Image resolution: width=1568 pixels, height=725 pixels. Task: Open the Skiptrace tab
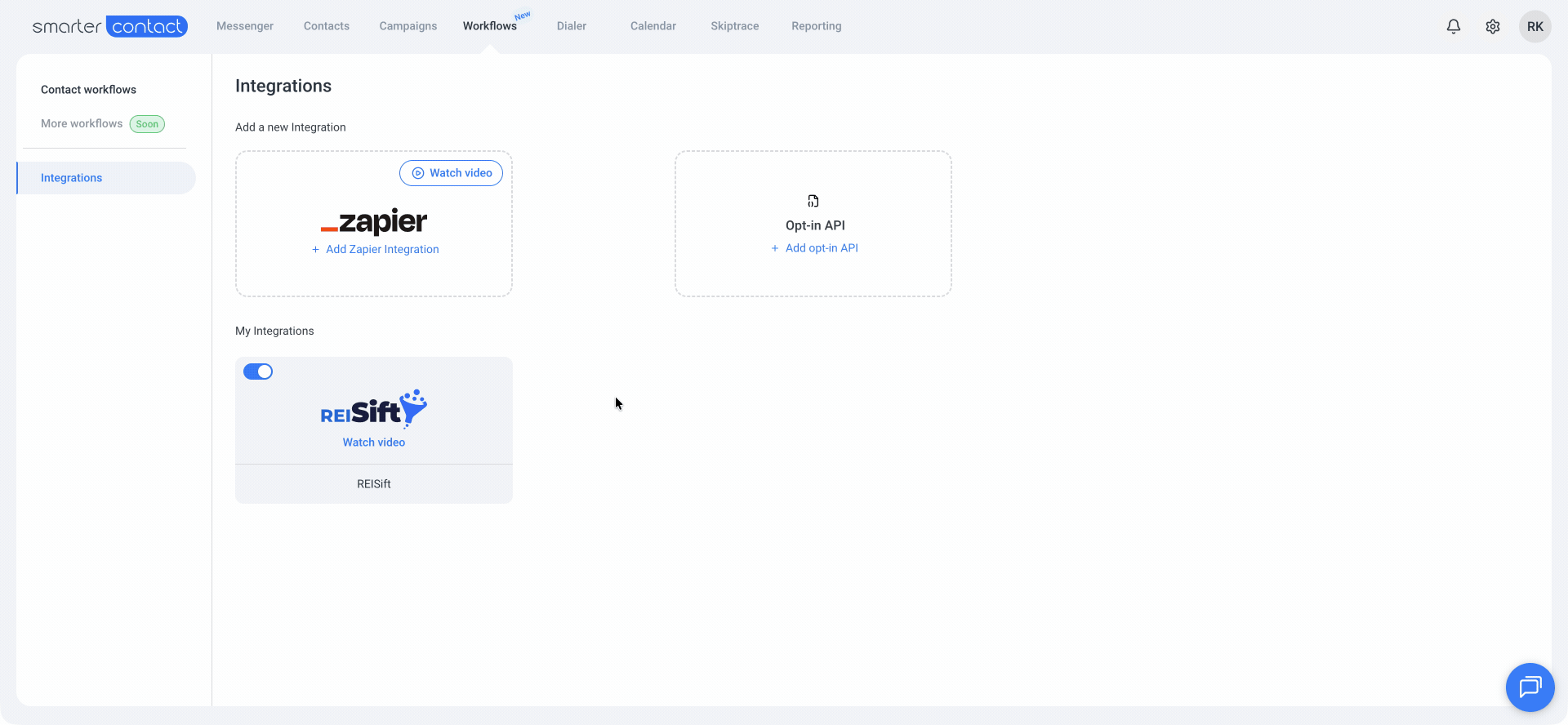pos(735,26)
